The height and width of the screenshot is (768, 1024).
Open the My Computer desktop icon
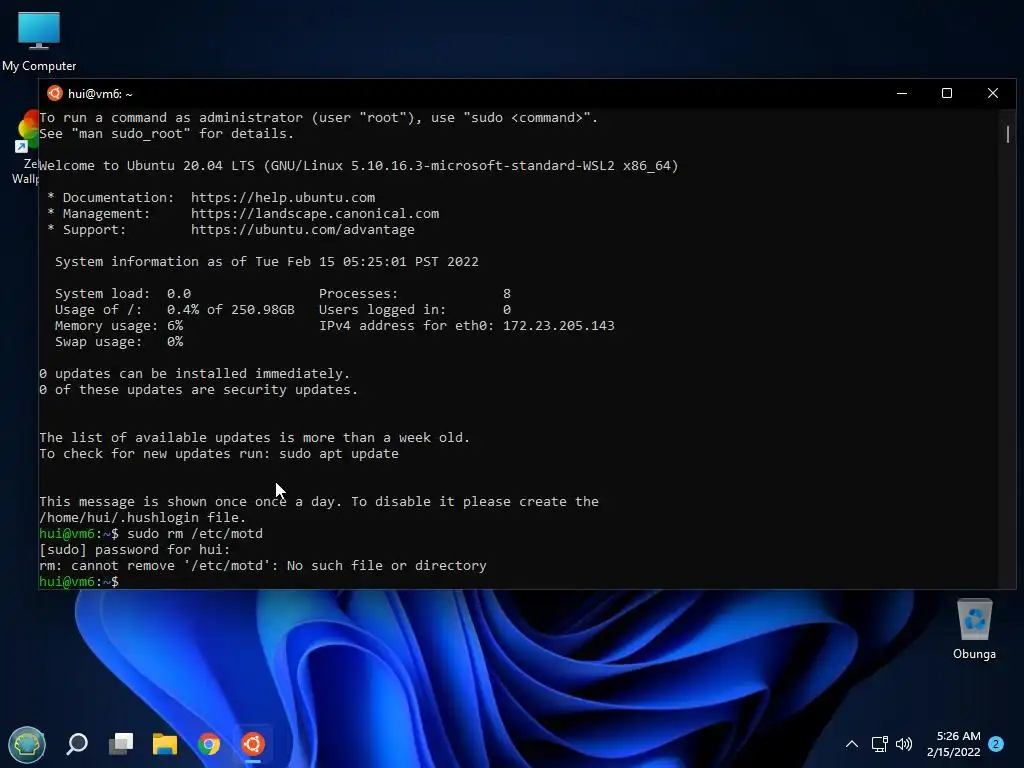click(39, 41)
